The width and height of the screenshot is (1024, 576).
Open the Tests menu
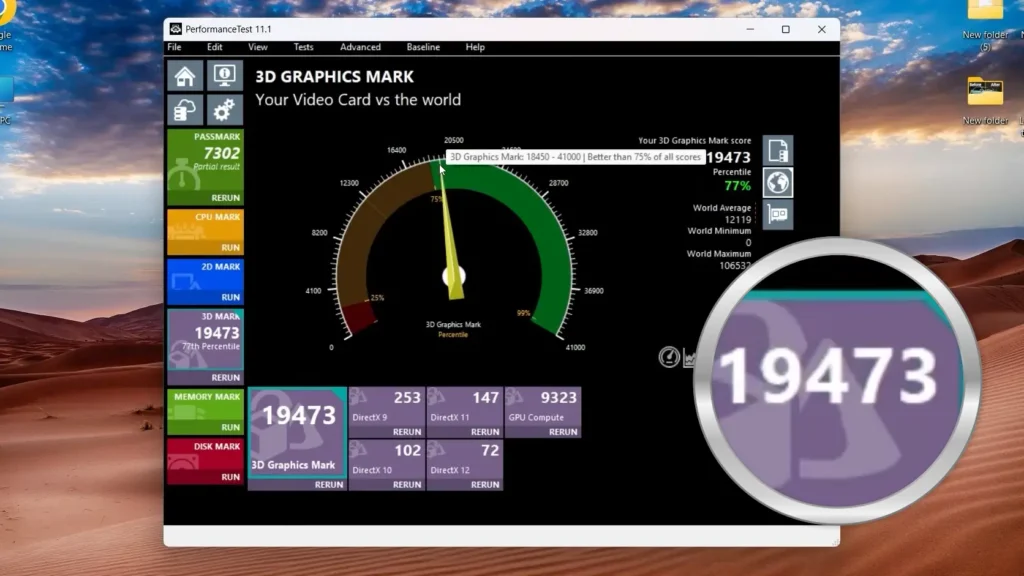pyautogui.click(x=303, y=47)
